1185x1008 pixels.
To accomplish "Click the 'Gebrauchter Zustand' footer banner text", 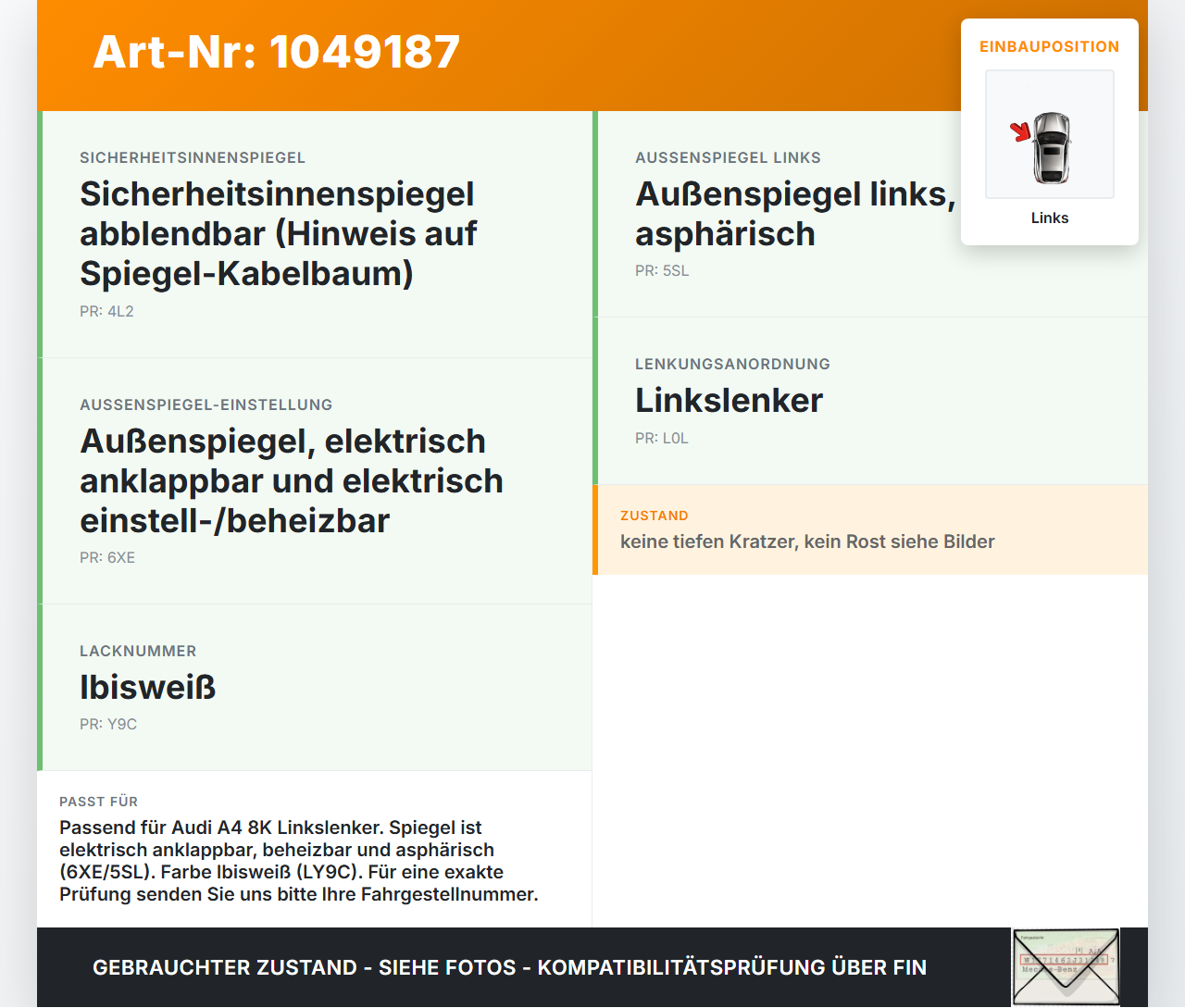I will click(509, 967).
